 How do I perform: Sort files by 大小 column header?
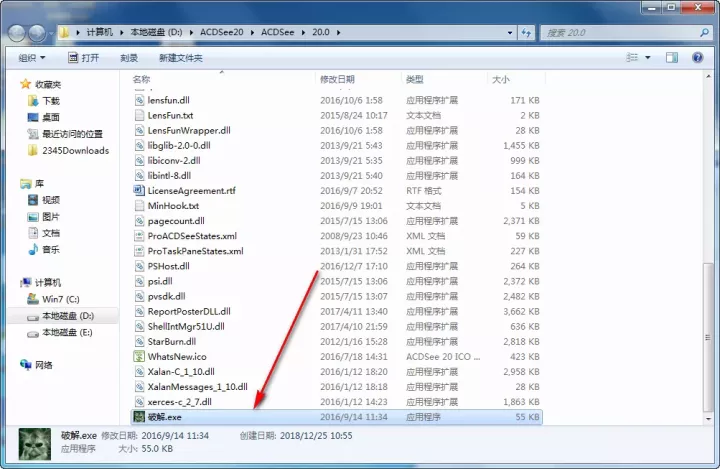(500, 78)
